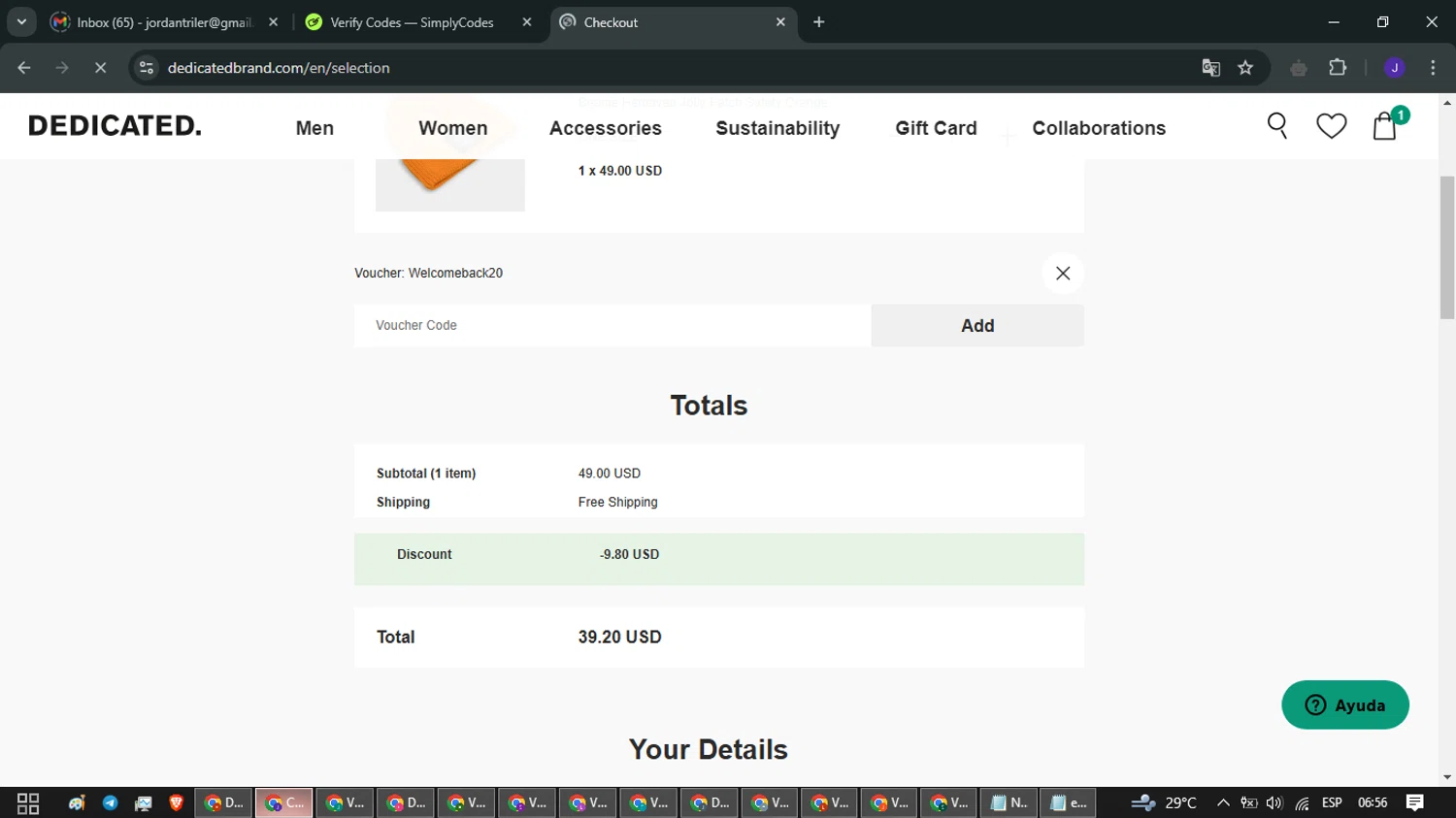The width and height of the screenshot is (1456, 818).
Task: Open Telegram from the taskbar
Action: click(x=110, y=803)
